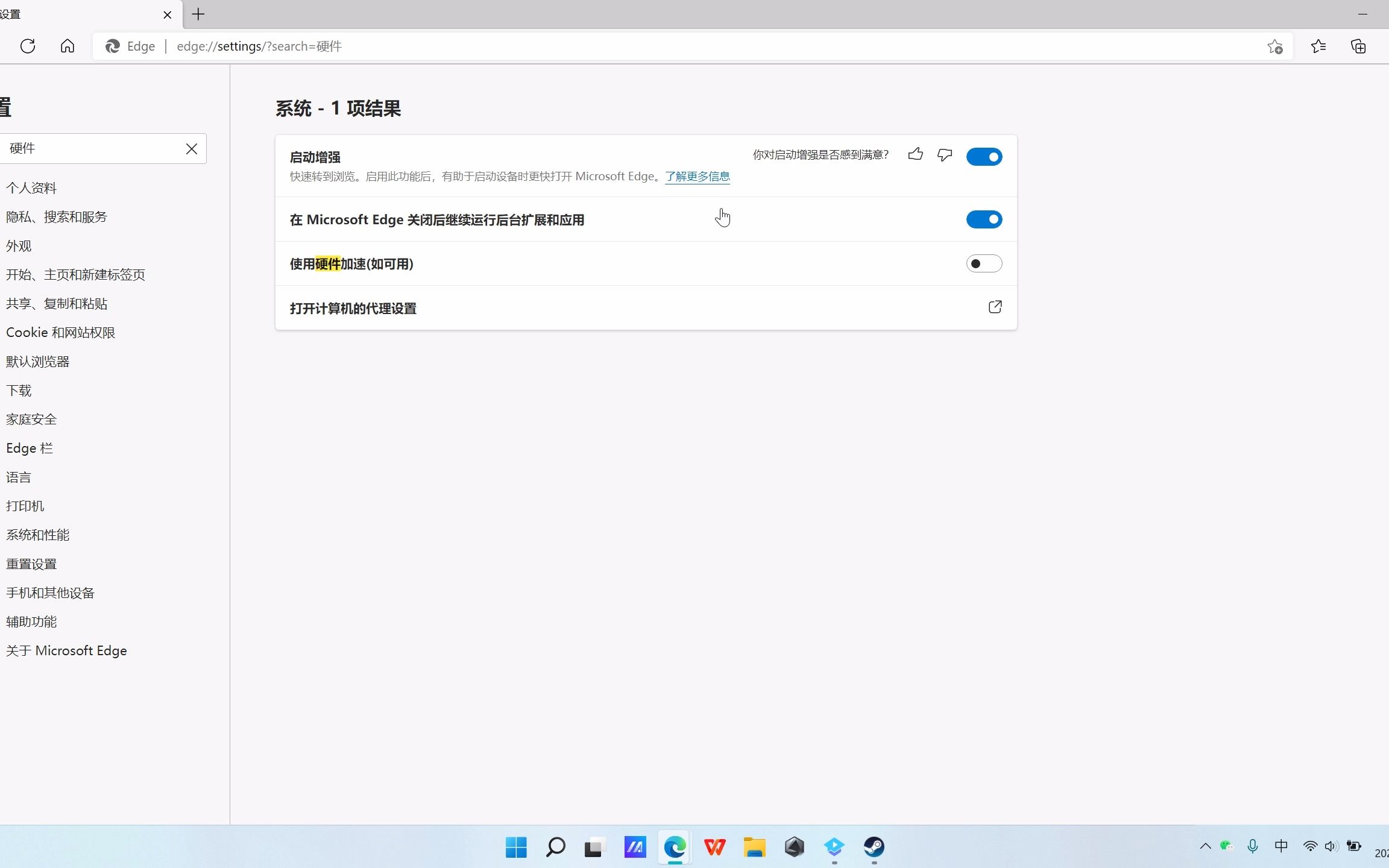Enable 使用硬件加速(如可用)

click(x=984, y=263)
